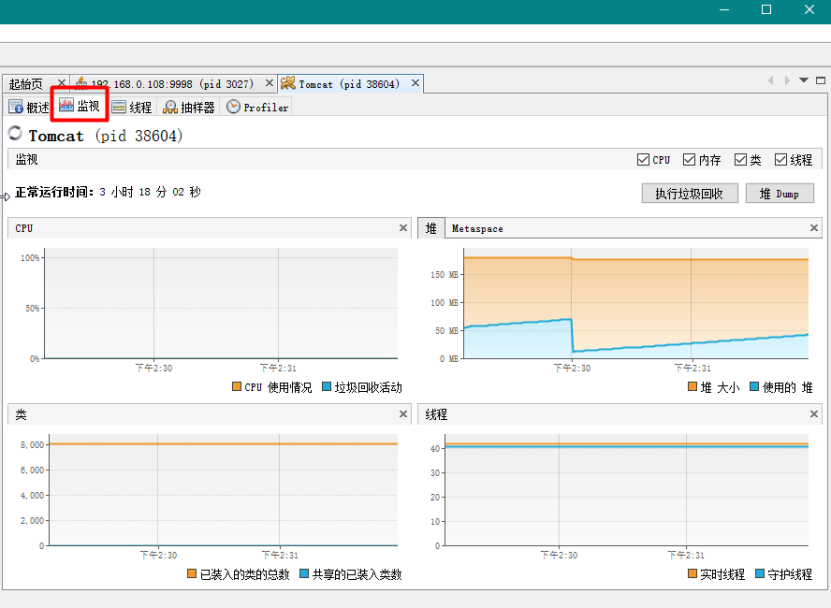831x608 pixels.
Task: Maximize the editor window icon
Action: 820,81
